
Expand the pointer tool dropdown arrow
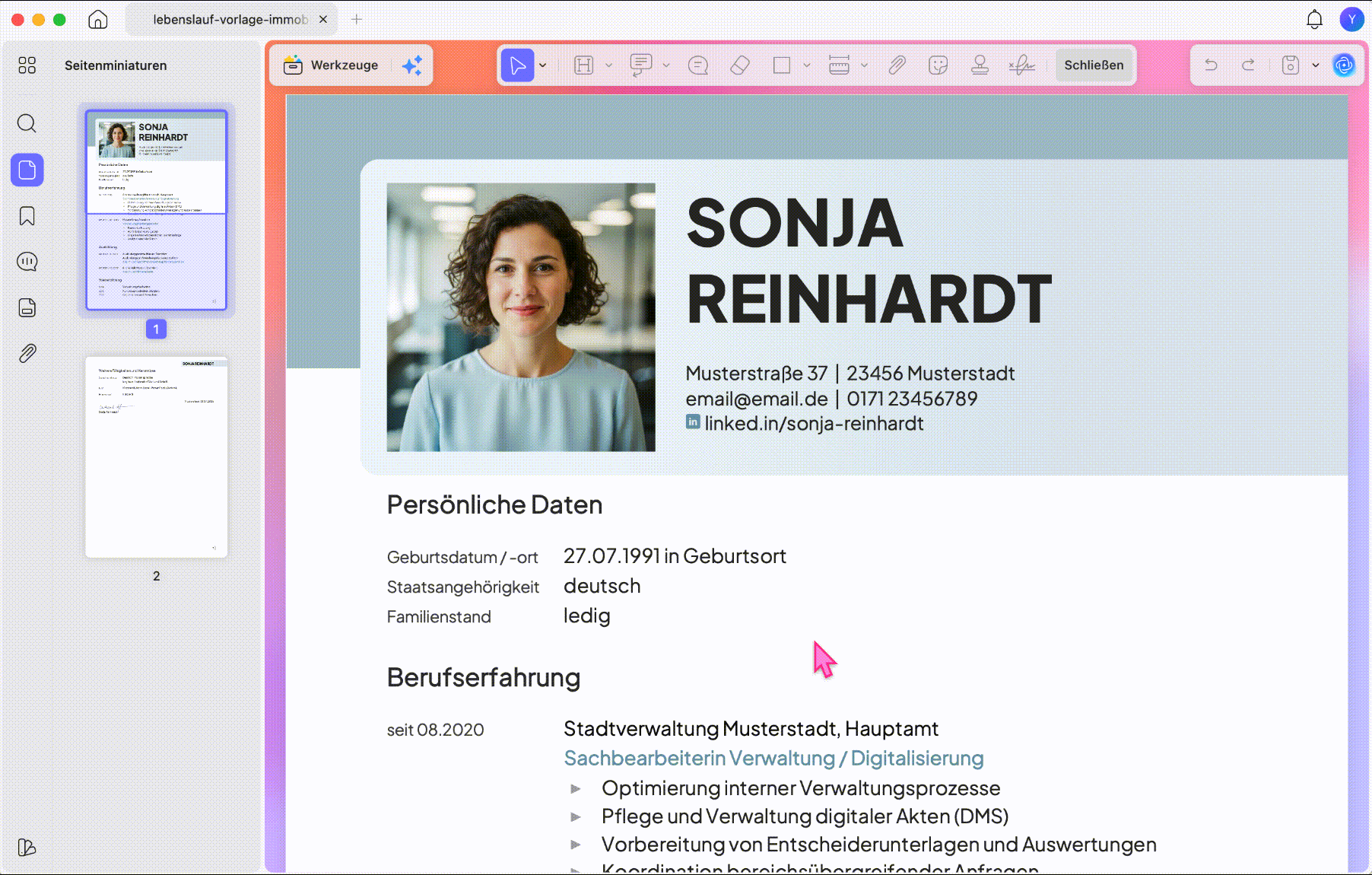543,65
